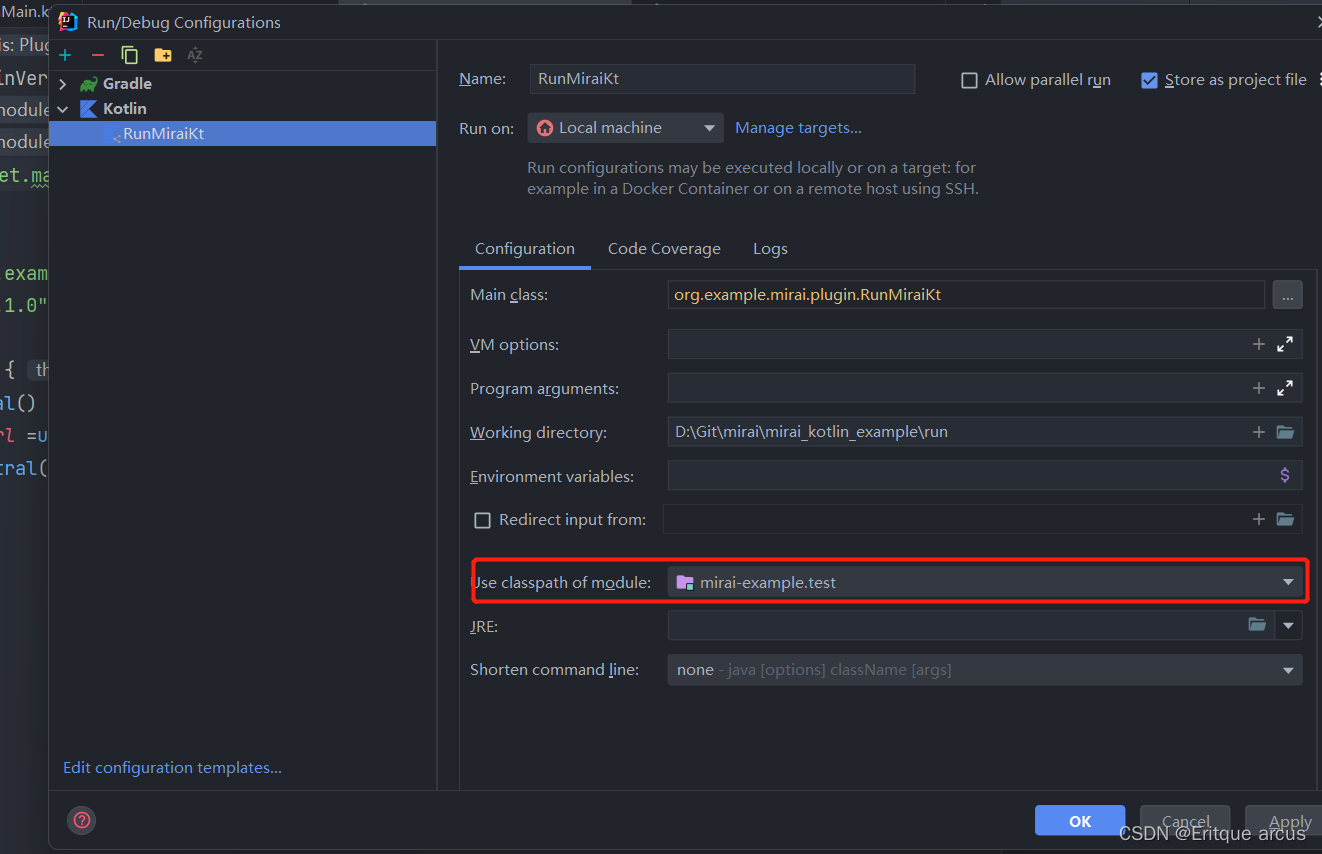Click the Copy Configuration icon
Image resolution: width=1322 pixels, height=854 pixels.
tap(130, 55)
